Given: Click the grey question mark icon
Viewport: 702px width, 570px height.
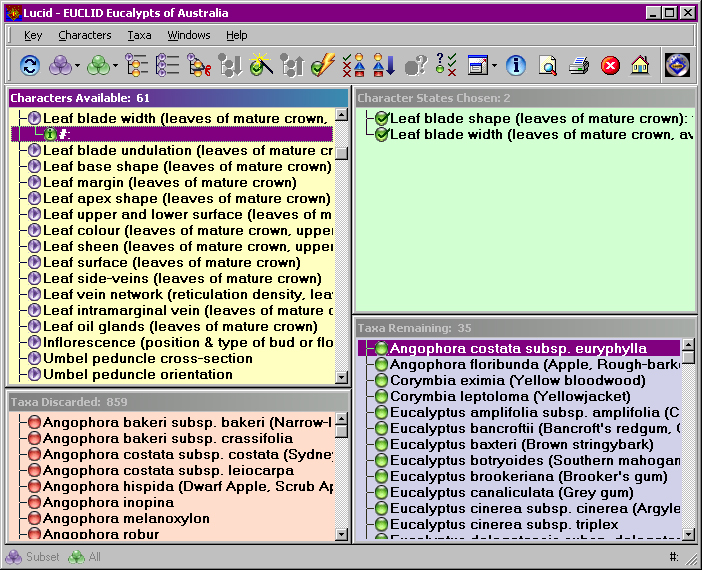Looking at the screenshot, I should tap(415, 66).
